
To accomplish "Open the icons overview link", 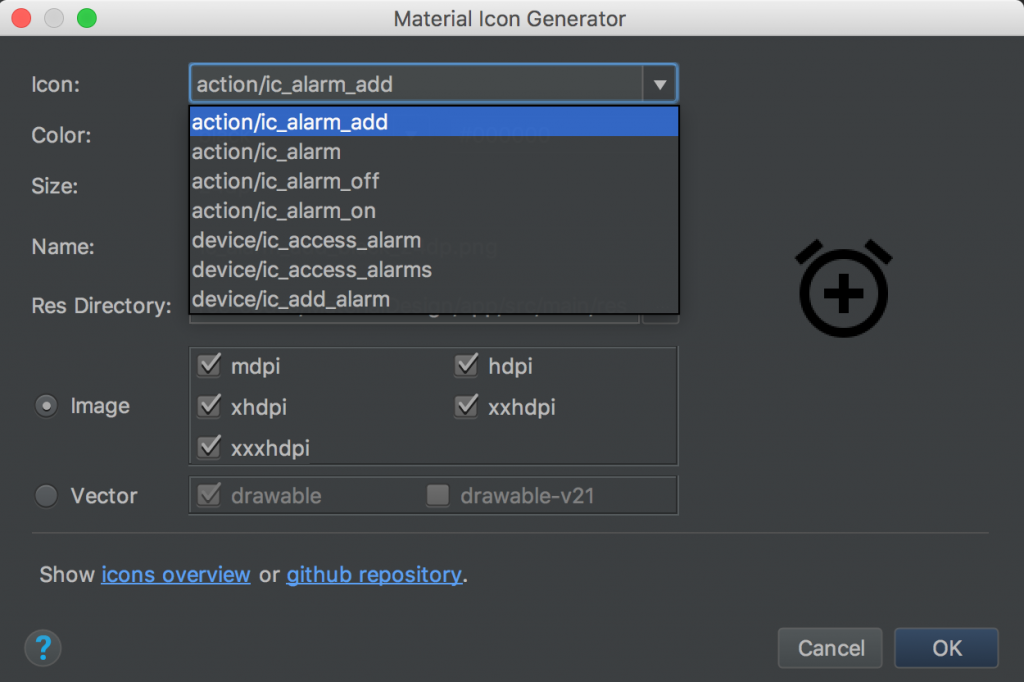I will tap(176, 575).
